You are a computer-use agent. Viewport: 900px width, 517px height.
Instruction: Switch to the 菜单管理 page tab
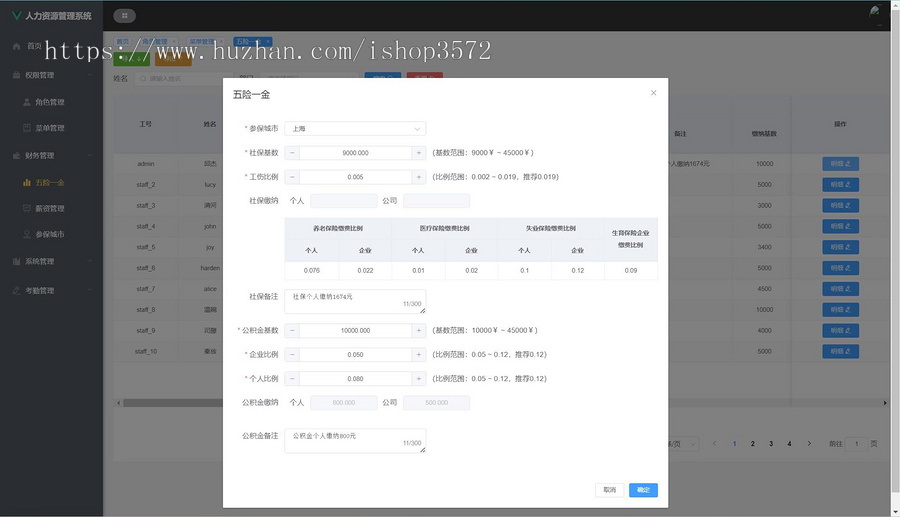[206, 41]
